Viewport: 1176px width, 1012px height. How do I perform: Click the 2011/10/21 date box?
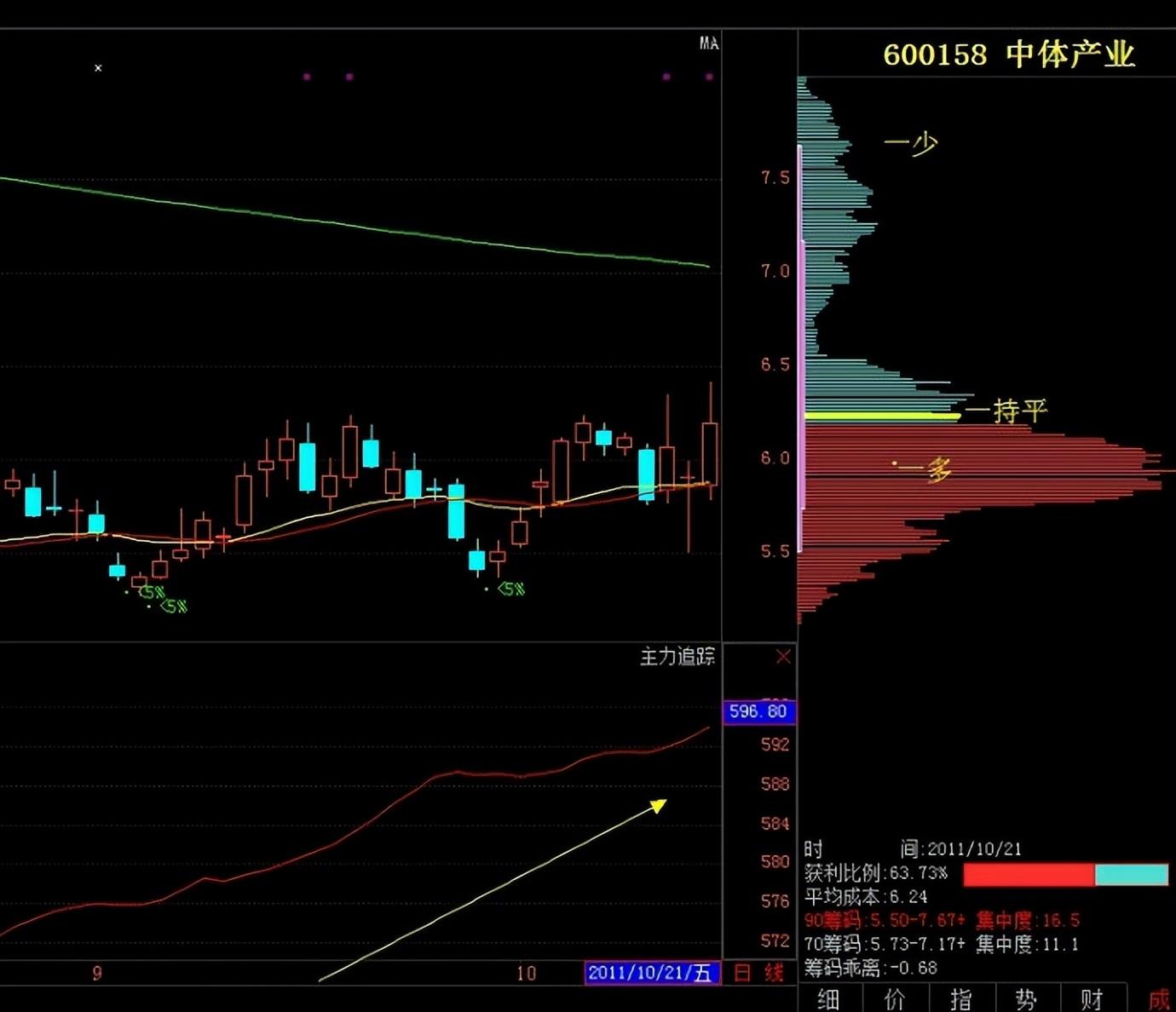pos(653,973)
